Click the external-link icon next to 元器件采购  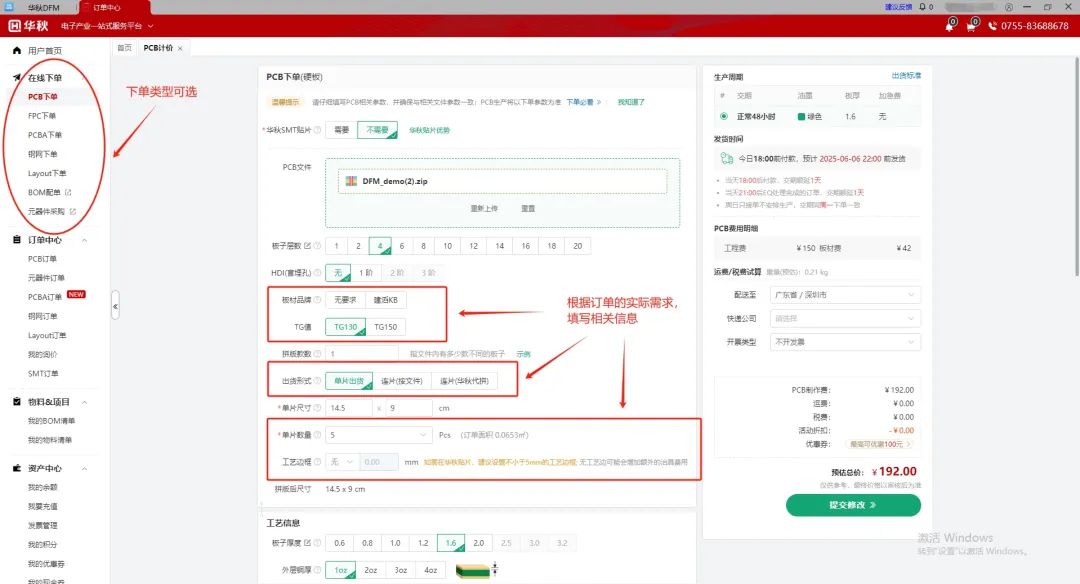(72, 211)
